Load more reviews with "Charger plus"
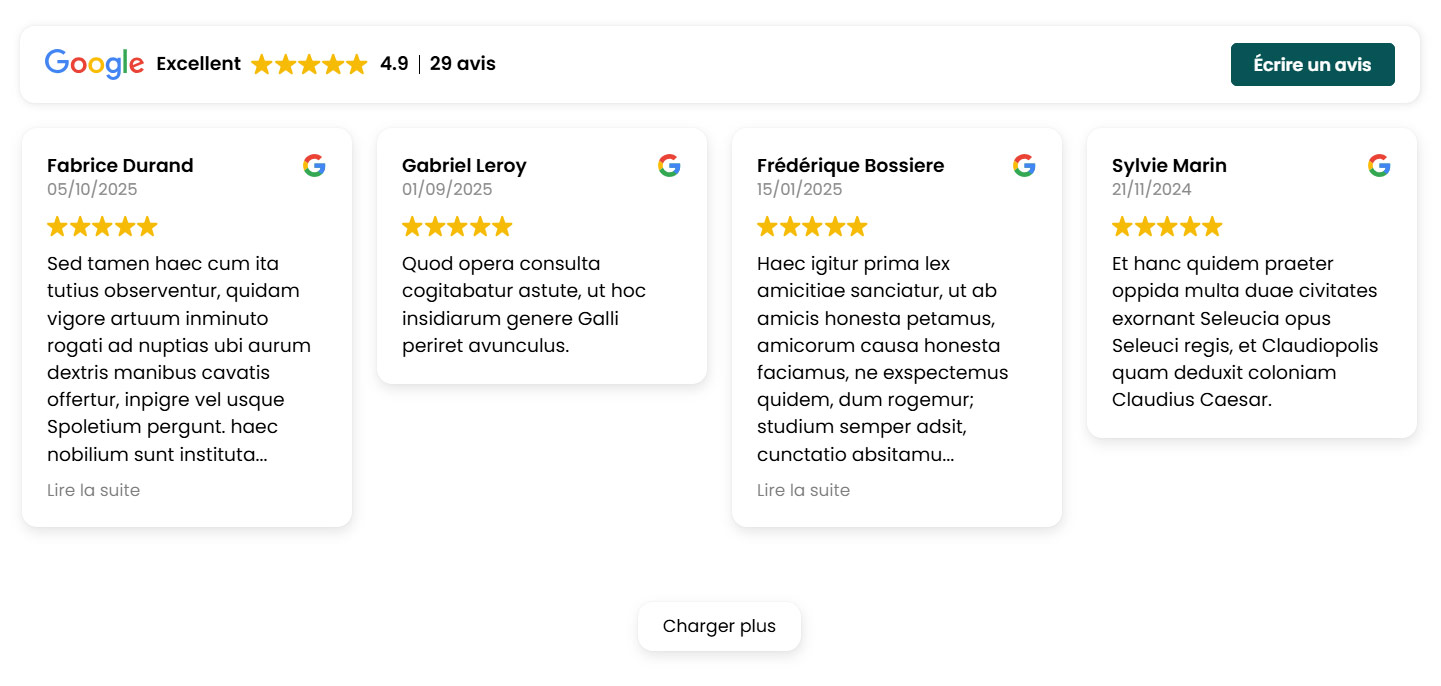This screenshot has height=686, width=1441. point(719,626)
